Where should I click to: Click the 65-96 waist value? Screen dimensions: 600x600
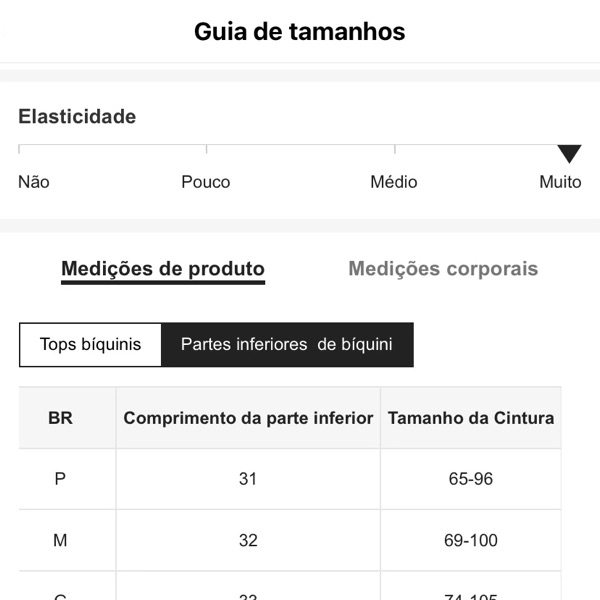click(x=471, y=479)
